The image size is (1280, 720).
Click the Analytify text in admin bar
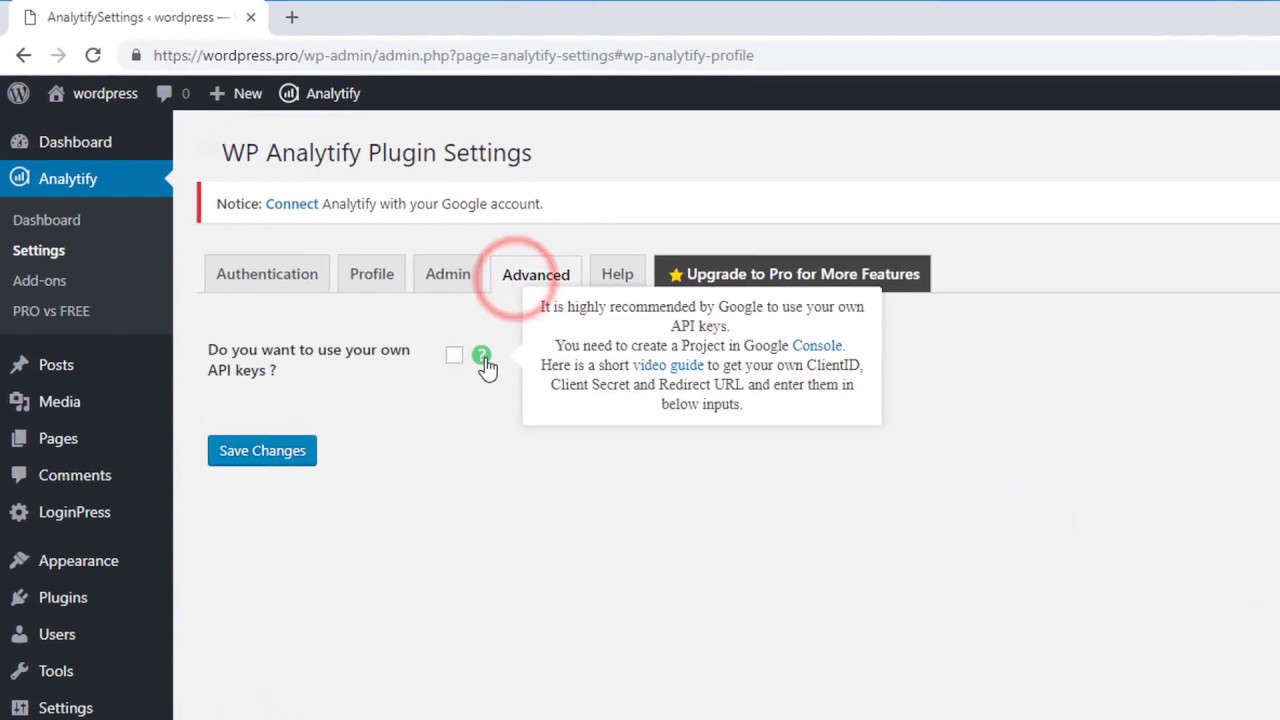click(333, 93)
